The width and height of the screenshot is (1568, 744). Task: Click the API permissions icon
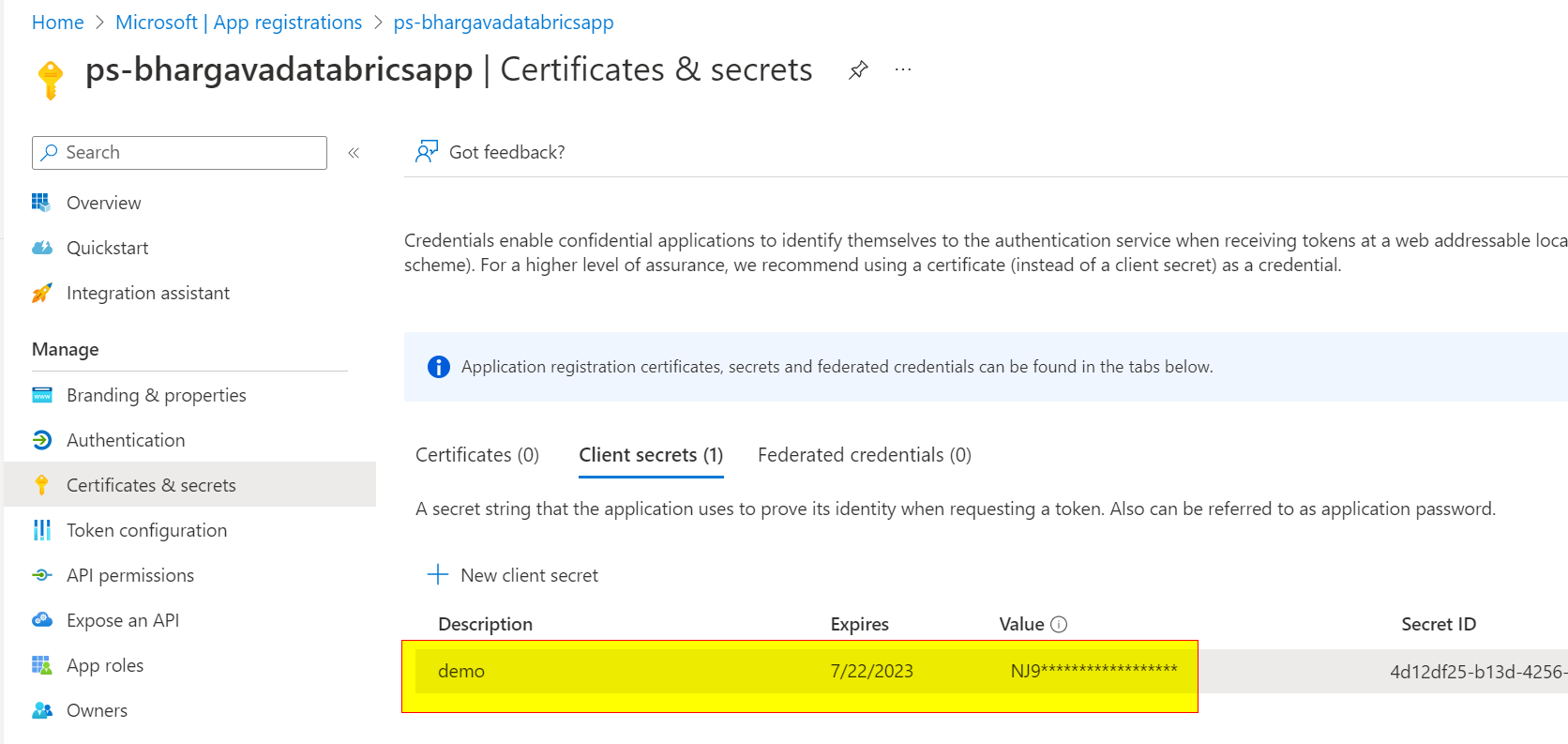click(x=42, y=575)
